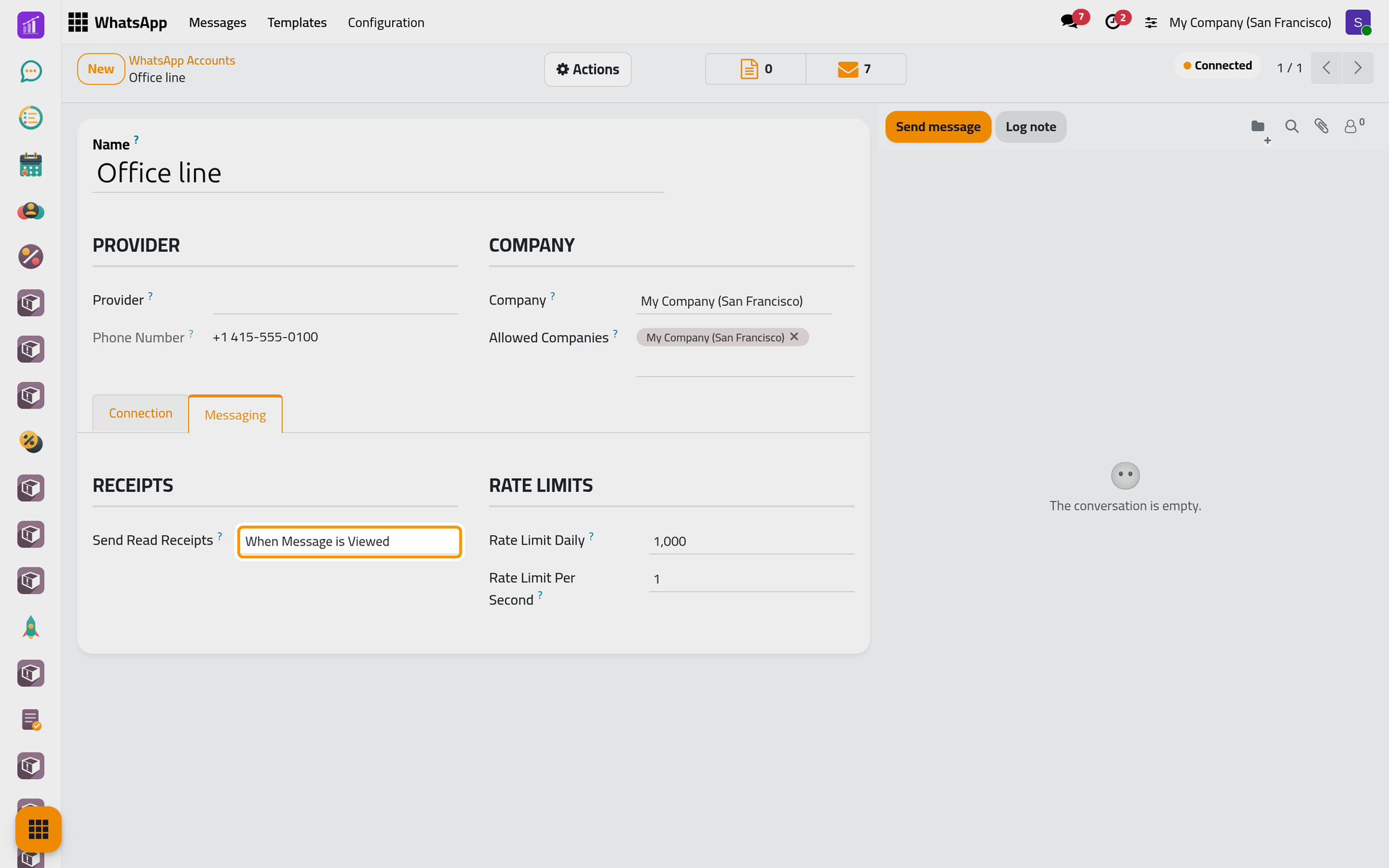
Task: Open the Templates menu
Action: pos(297,22)
